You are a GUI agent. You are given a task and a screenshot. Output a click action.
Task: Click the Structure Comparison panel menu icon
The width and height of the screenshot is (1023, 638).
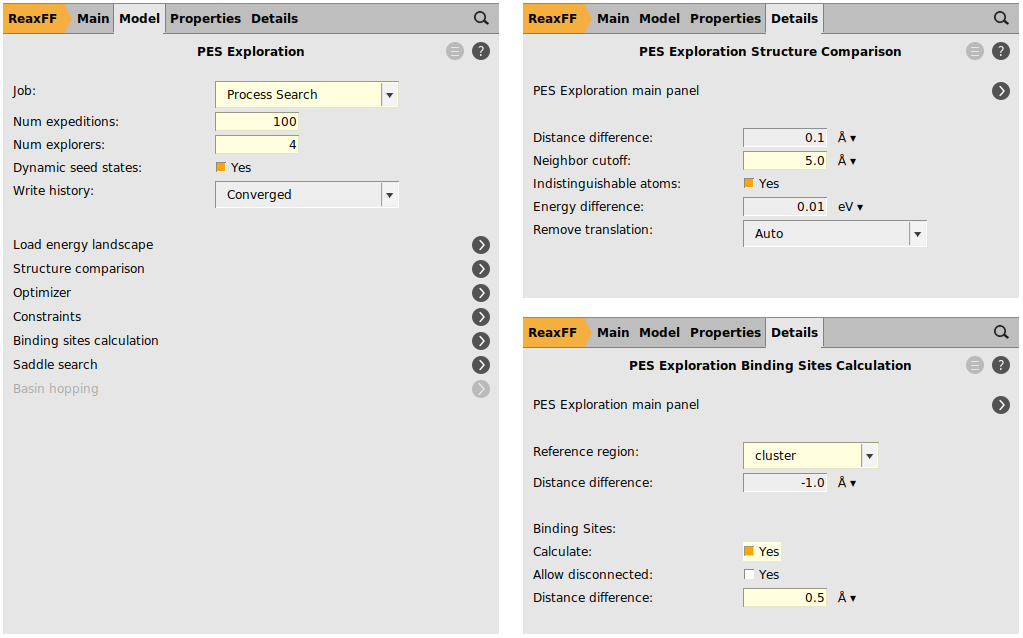[x=975, y=51]
